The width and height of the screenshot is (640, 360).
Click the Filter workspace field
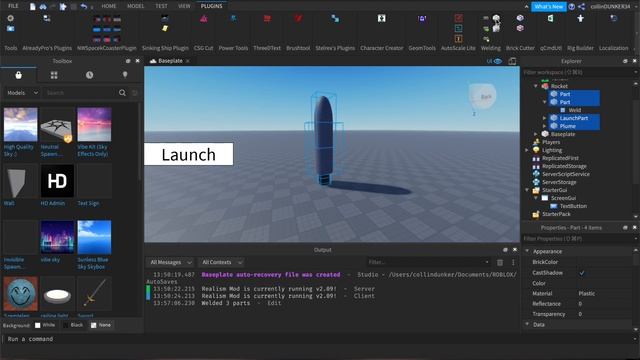[577, 72]
